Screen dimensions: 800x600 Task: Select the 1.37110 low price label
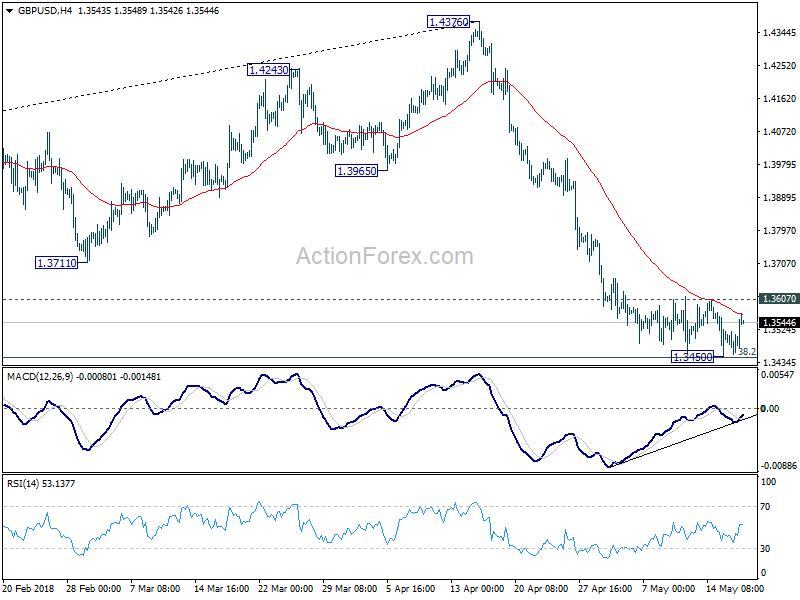tap(56, 263)
